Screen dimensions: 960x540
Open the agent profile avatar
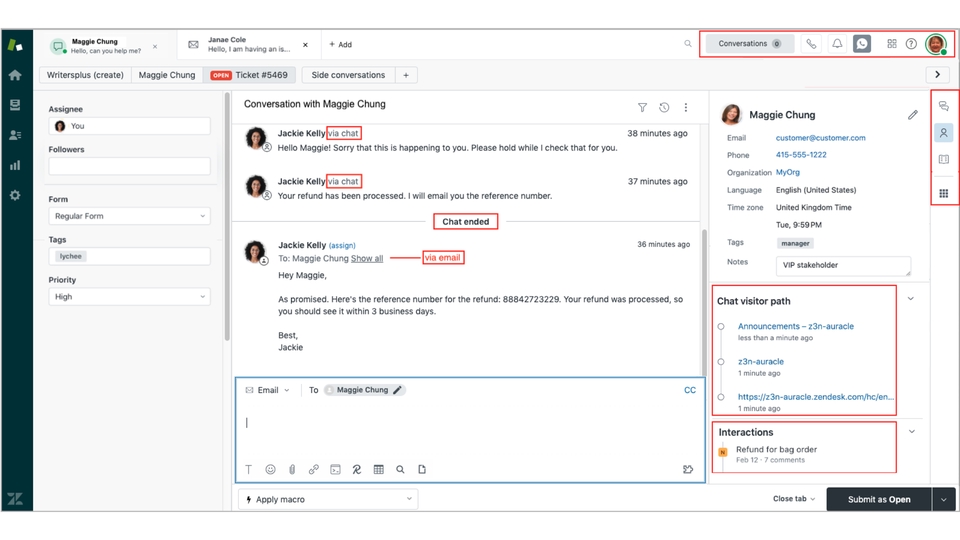pyautogui.click(x=936, y=43)
